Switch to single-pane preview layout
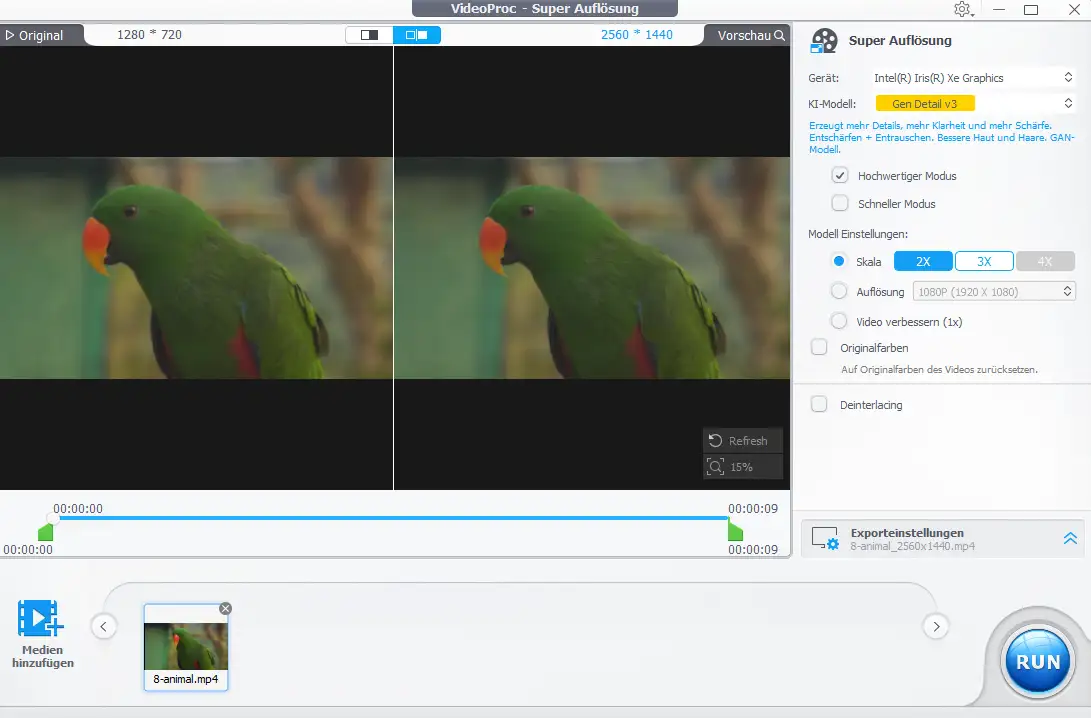Viewport: 1091px width, 718px height. [x=369, y=35]
